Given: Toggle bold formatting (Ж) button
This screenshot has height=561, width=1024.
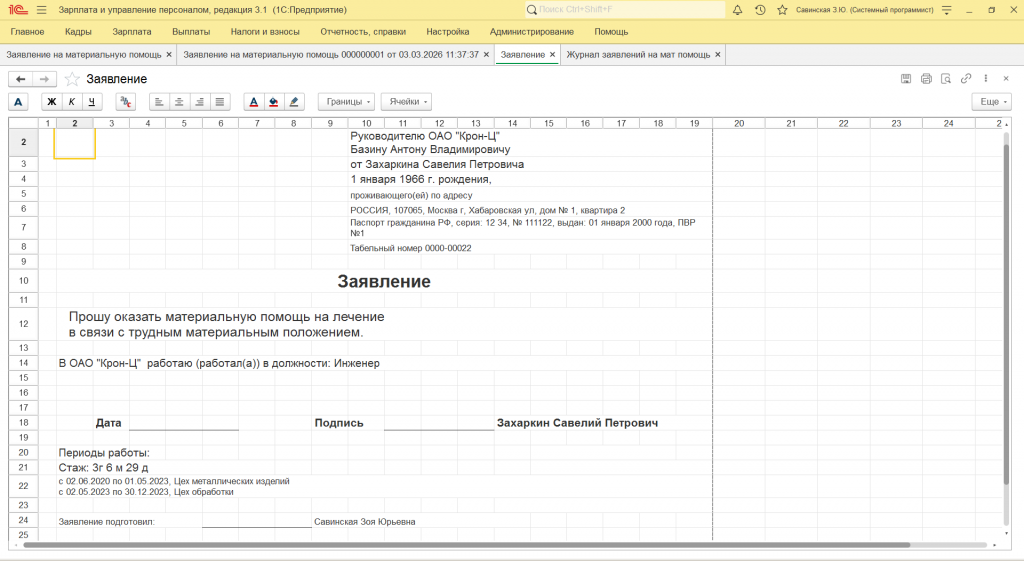Looking at the screenshot, I should (x=51, y=102).
